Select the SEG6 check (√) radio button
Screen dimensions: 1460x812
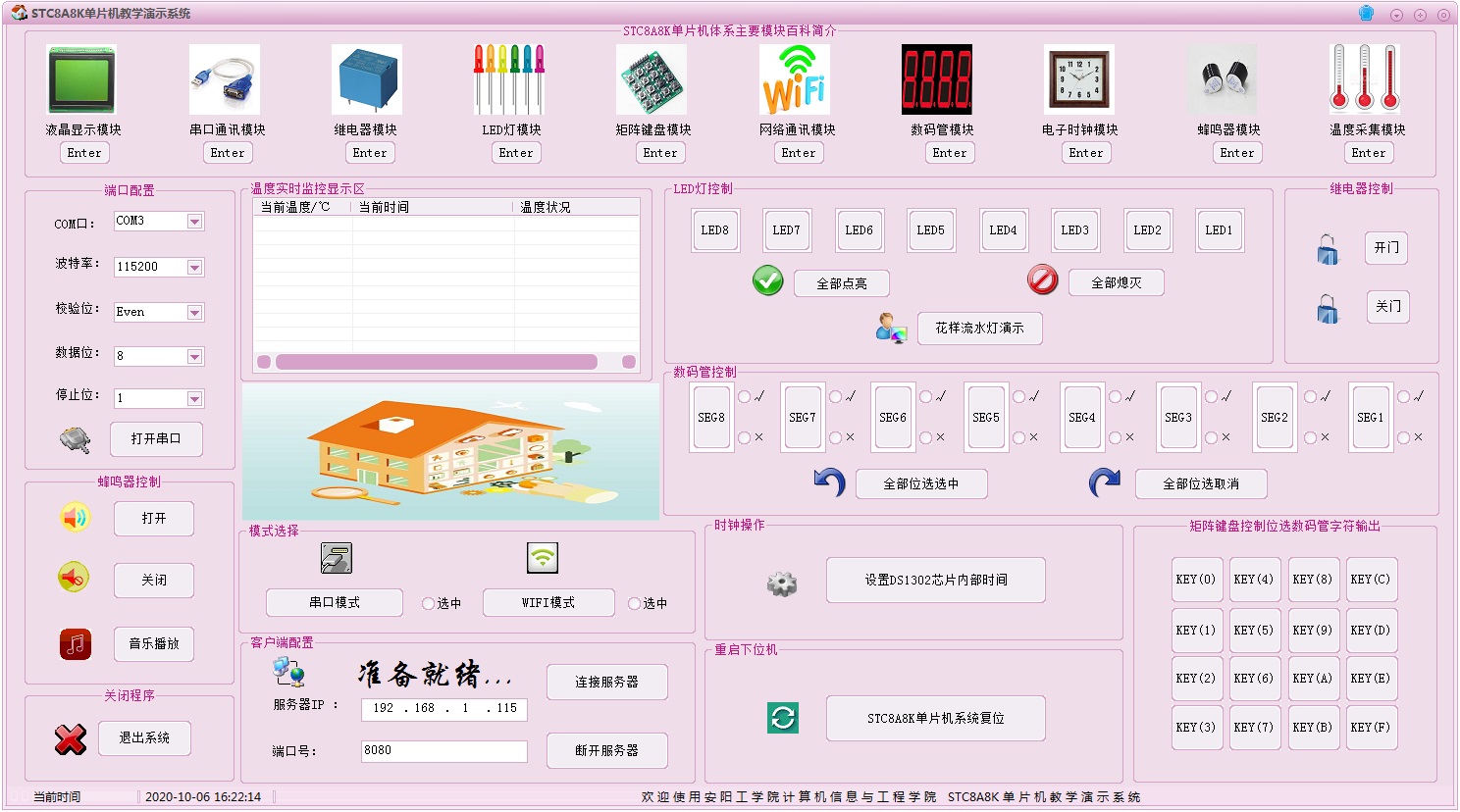926,397
